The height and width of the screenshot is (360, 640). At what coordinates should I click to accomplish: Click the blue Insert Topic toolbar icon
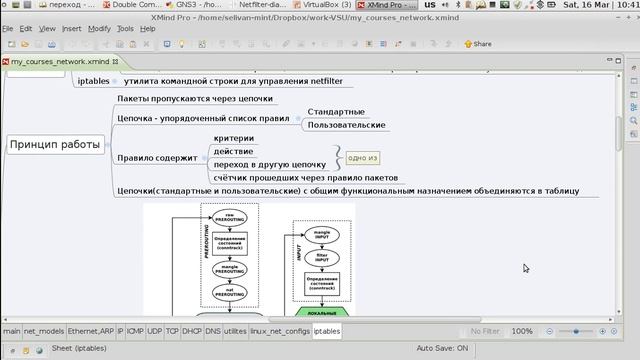(x=167, y=44)
